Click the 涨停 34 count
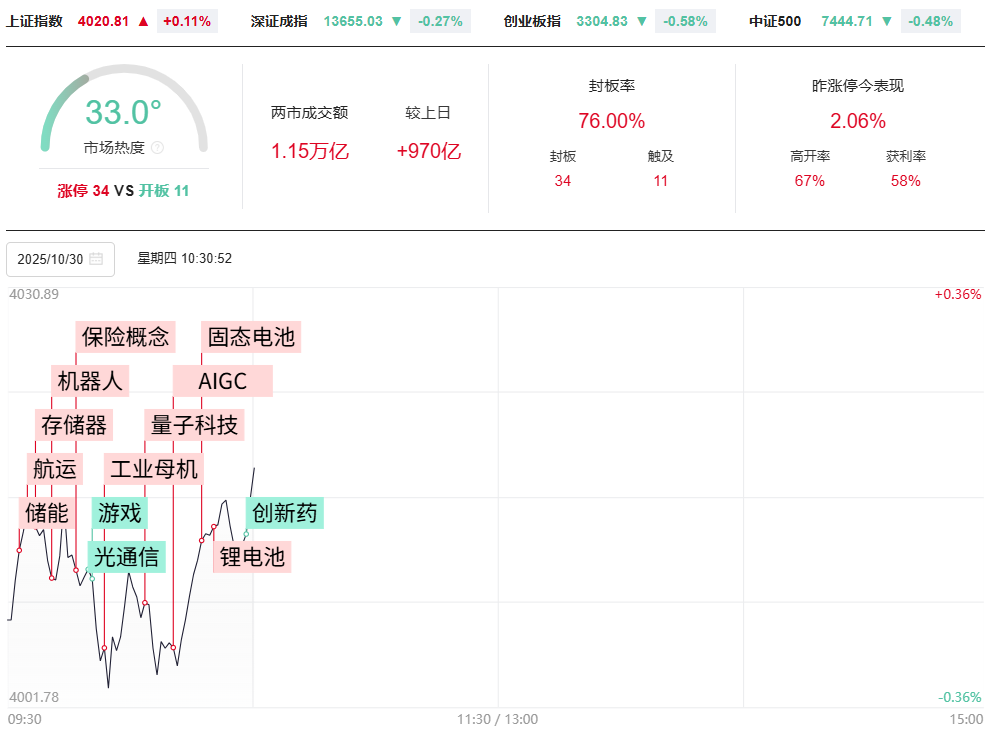The image size is (998, 738). [x=83, y=190]
